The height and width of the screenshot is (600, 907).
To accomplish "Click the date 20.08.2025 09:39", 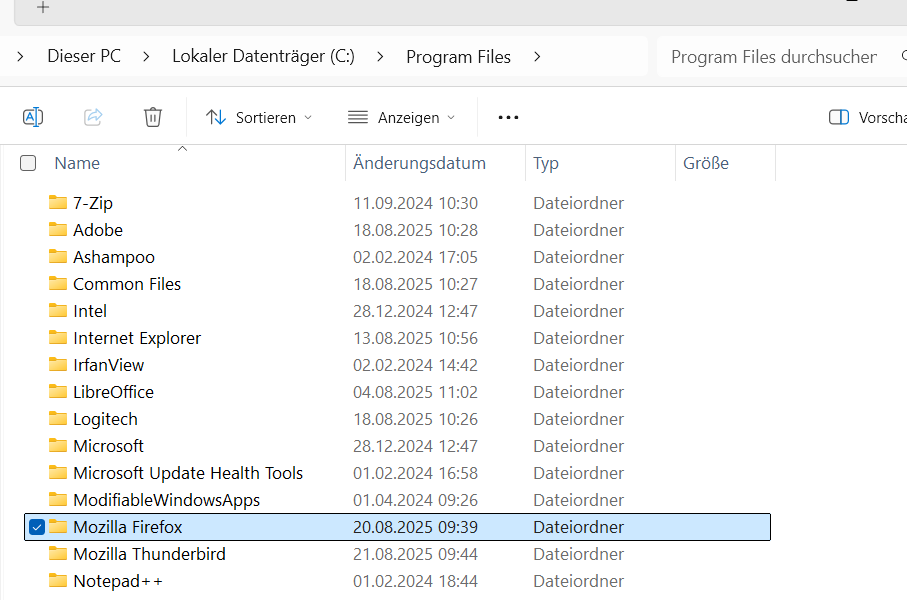I will coord(415,527).
